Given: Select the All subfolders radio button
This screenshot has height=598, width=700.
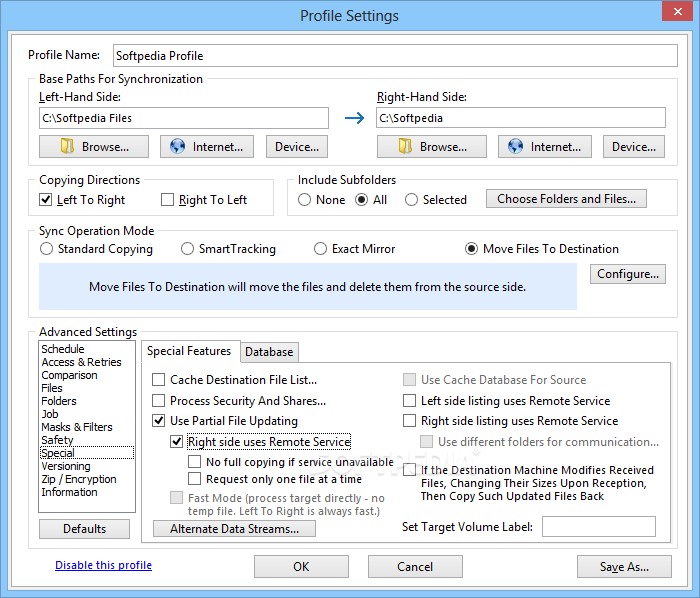Looking at the screenshot, I should (362, 199).
